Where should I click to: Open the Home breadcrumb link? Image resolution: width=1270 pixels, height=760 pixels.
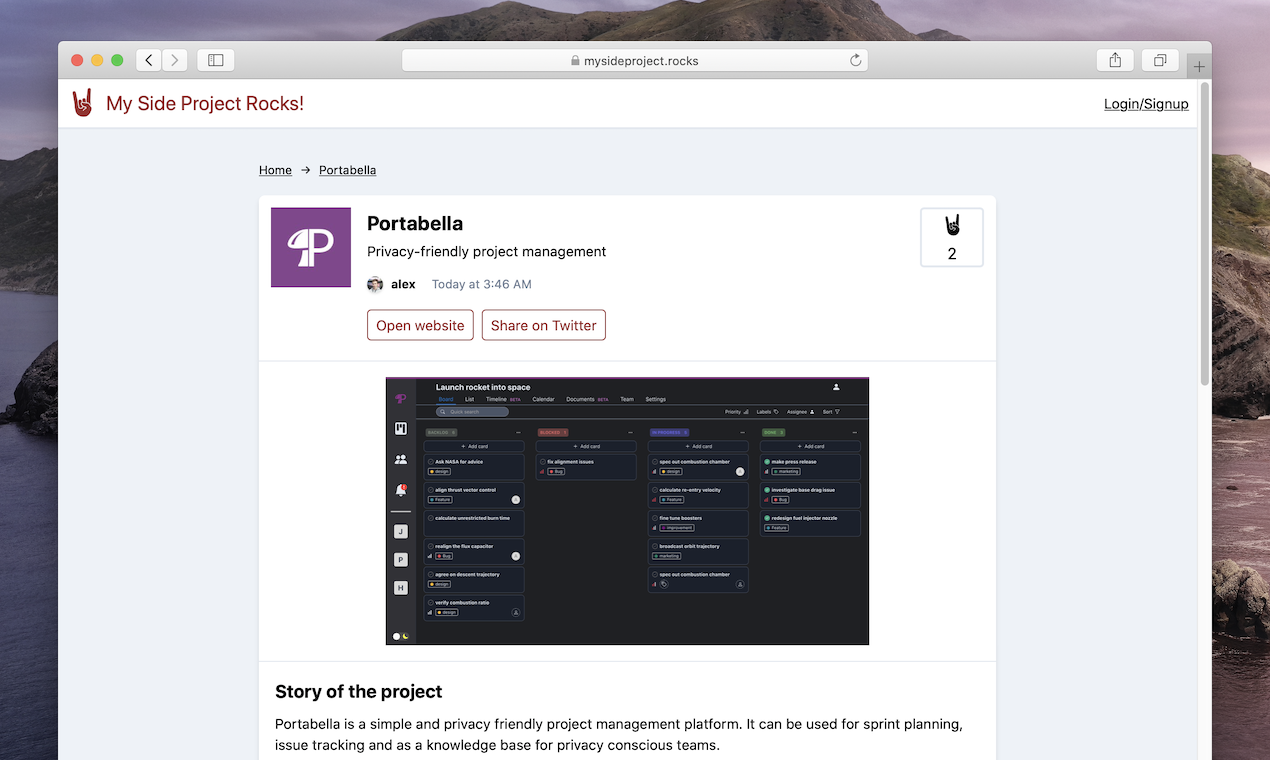pyautogui.click(x=275, y=170)
